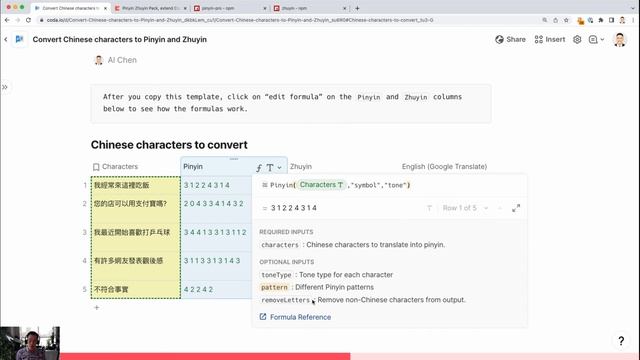Click the browser profile avatar icon

(x=622, y=20)
